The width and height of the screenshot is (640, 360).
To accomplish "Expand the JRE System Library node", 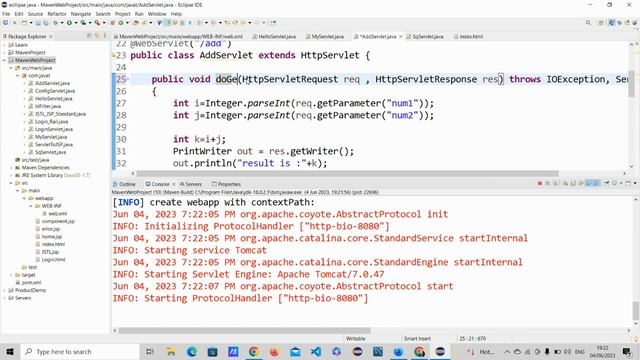I will (11, 176).
